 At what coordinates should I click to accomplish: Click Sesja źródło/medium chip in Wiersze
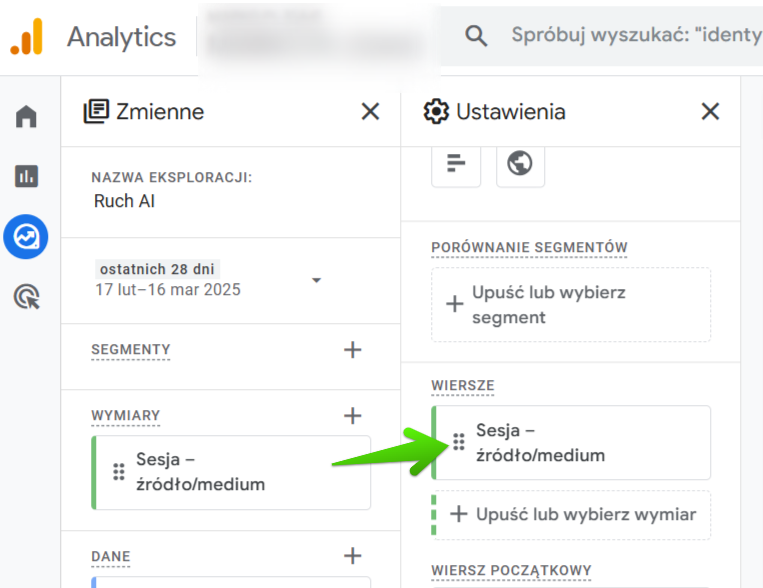(x=571, y=443)
